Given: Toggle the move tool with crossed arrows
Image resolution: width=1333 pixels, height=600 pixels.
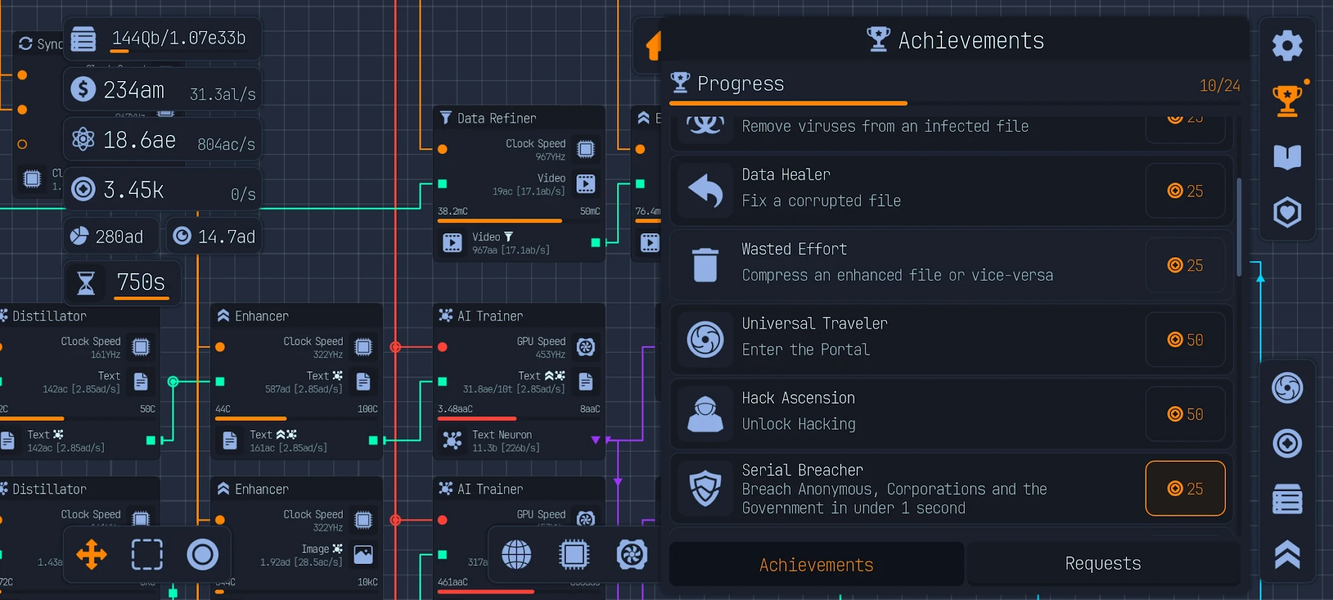Looking at the screenshot, I should pos(91,553).
